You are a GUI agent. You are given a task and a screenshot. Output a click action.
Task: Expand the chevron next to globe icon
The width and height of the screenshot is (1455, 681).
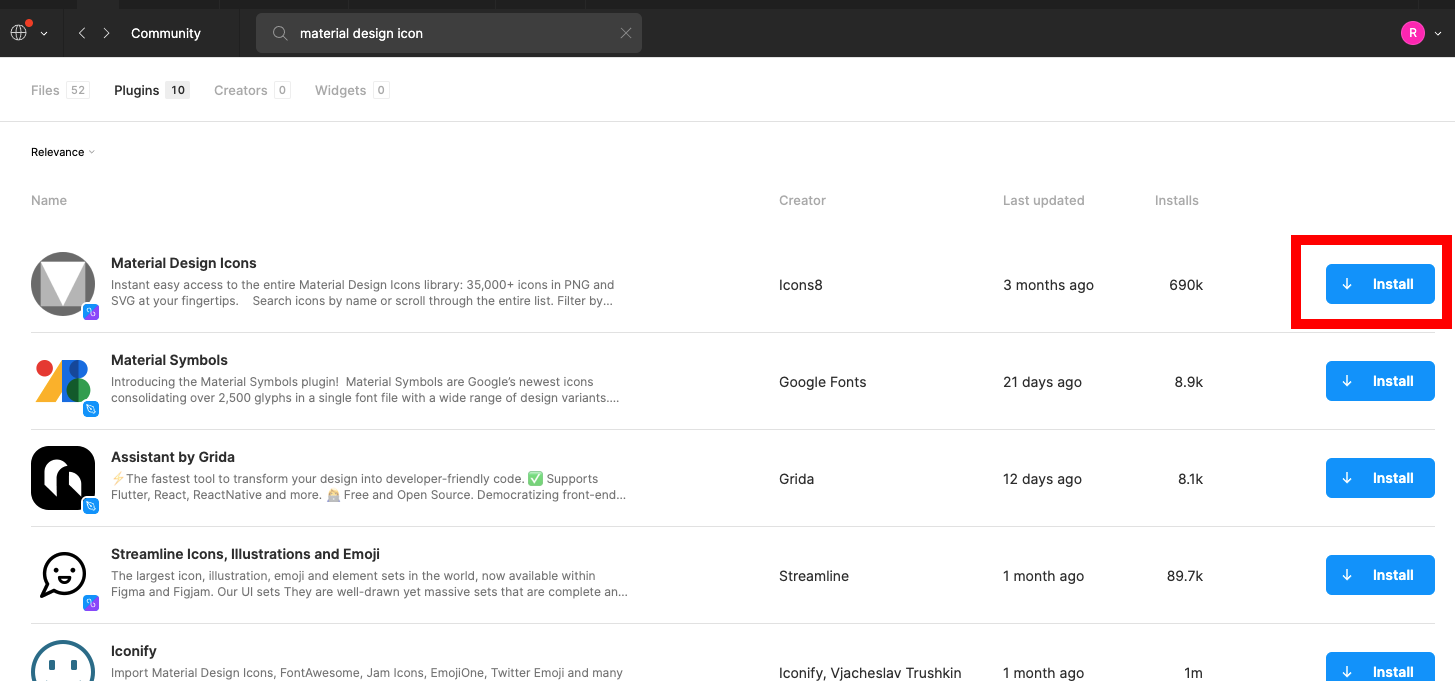click(44, 34)
